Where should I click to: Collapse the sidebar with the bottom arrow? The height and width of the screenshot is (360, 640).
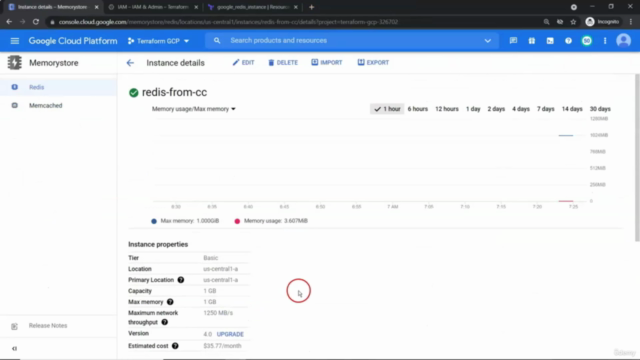[x=14, y=349]
